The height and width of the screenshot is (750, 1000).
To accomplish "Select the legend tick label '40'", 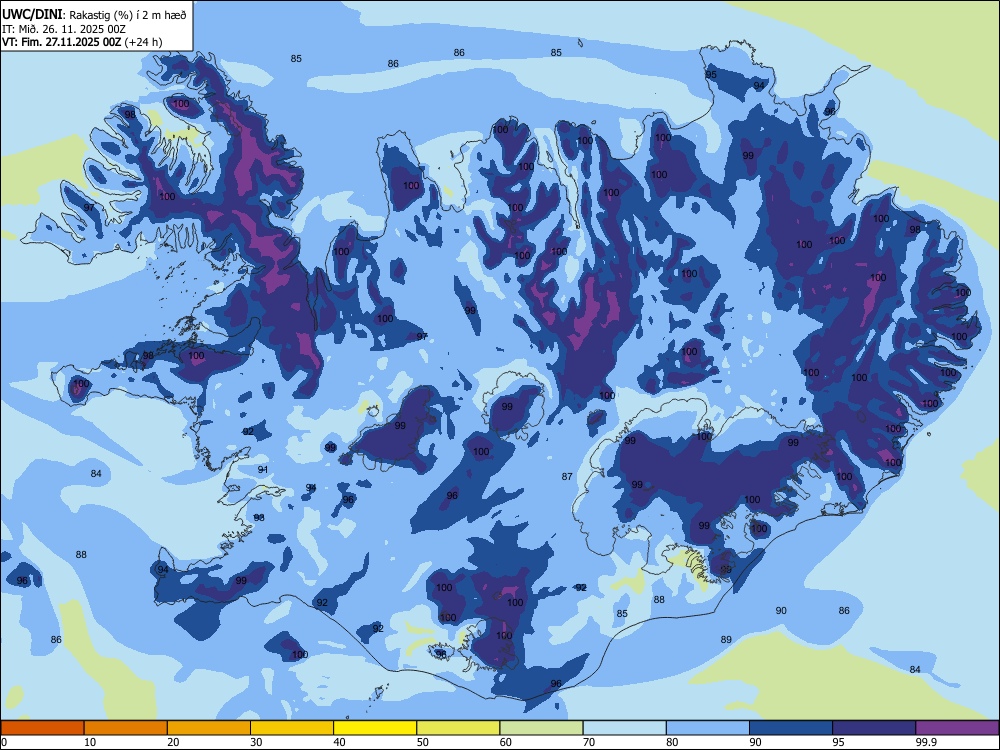I will pos(340,742).
